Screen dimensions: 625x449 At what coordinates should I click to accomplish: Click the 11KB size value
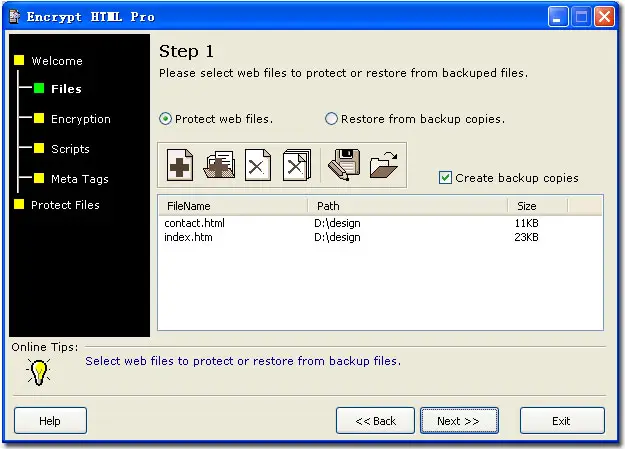point(527,223)
